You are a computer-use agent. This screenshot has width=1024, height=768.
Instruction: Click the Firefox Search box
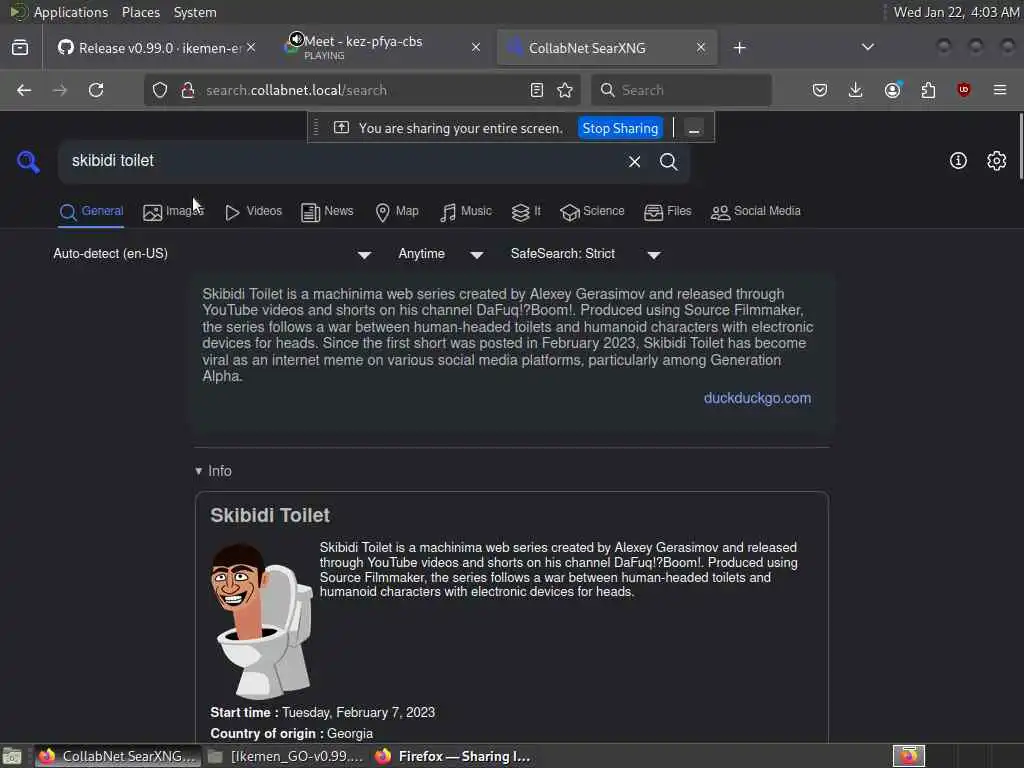tap(681, 90)
